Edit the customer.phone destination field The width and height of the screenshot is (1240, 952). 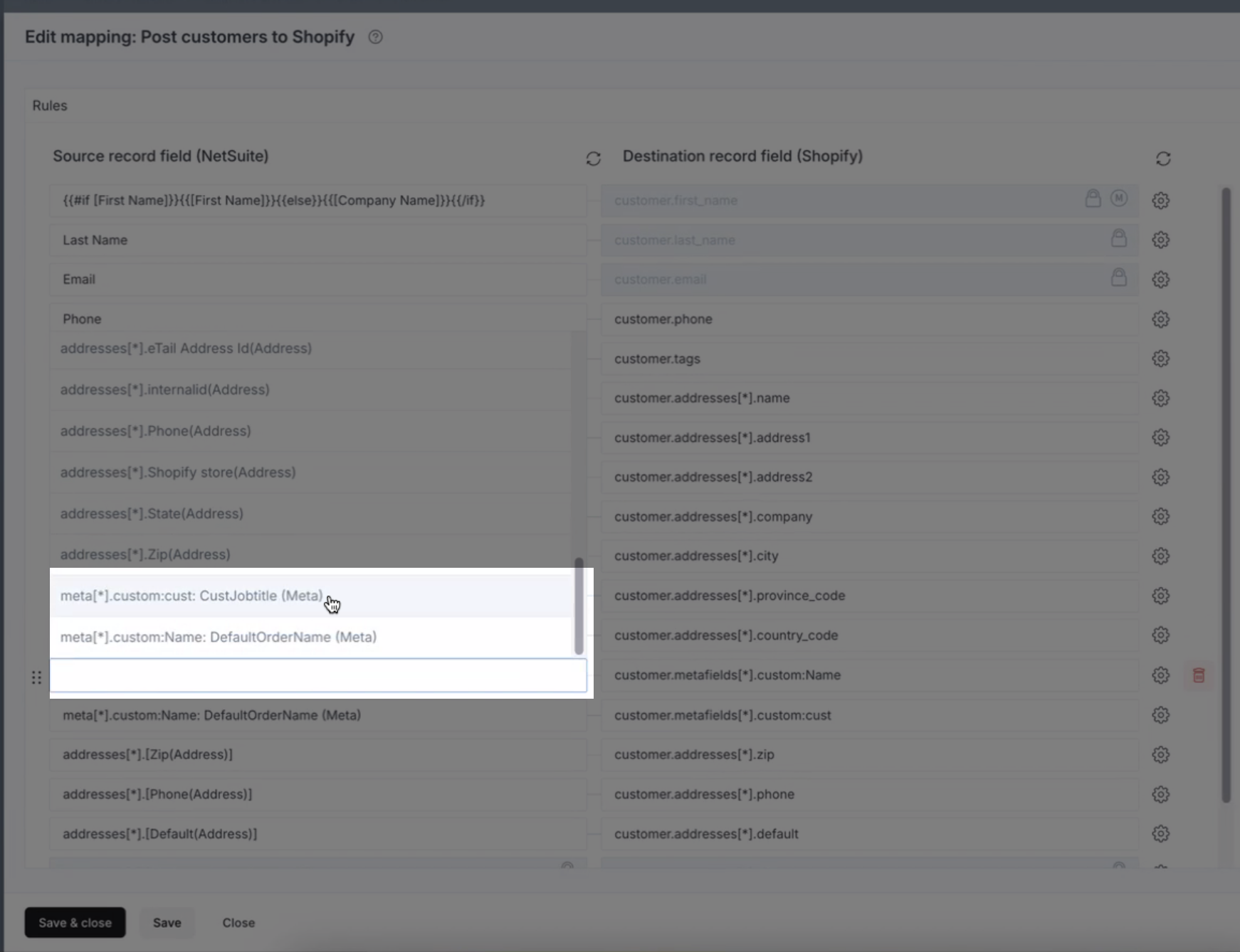(x=870, y=319)
